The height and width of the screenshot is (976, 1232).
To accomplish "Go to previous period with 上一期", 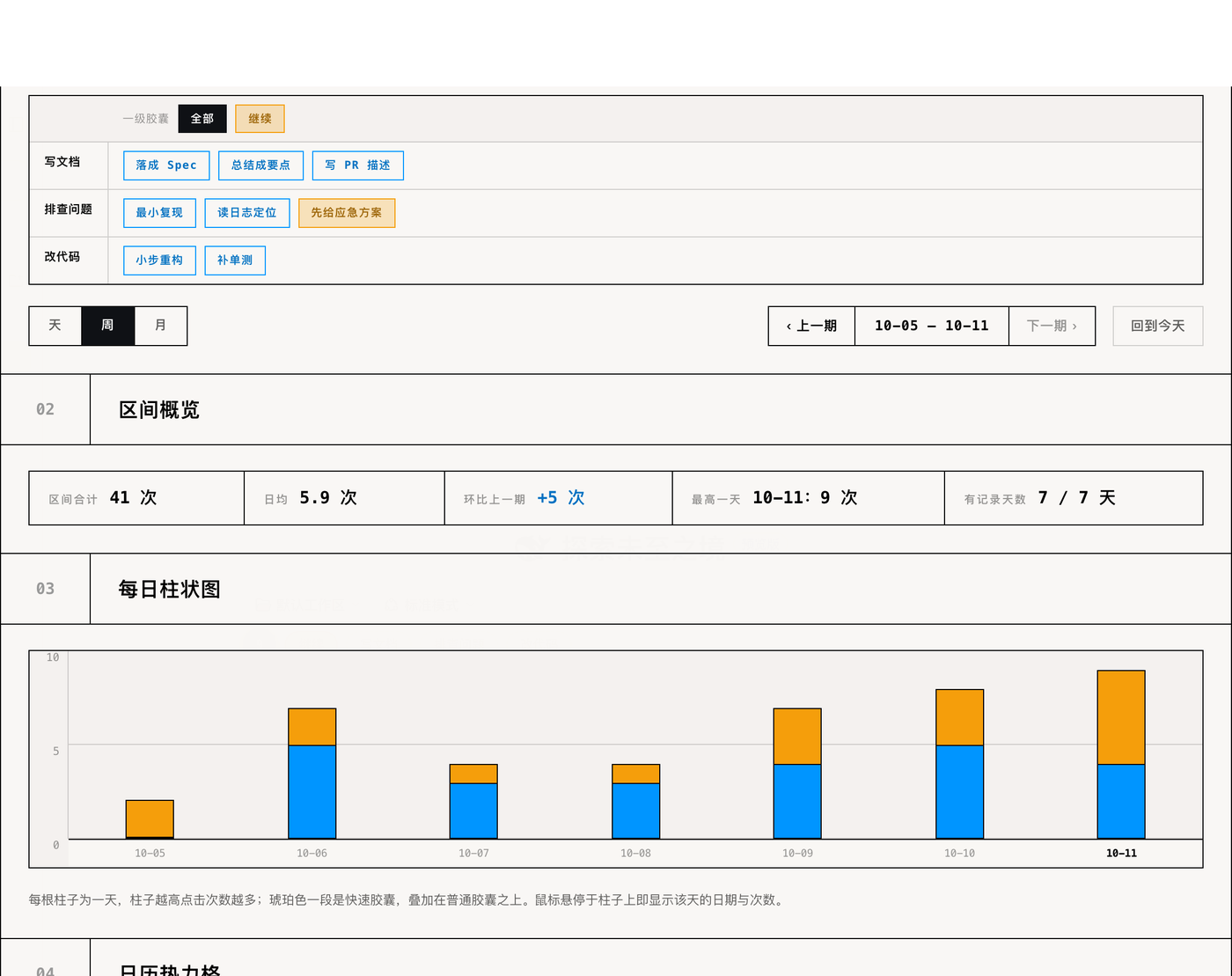I will coord(811,326).
